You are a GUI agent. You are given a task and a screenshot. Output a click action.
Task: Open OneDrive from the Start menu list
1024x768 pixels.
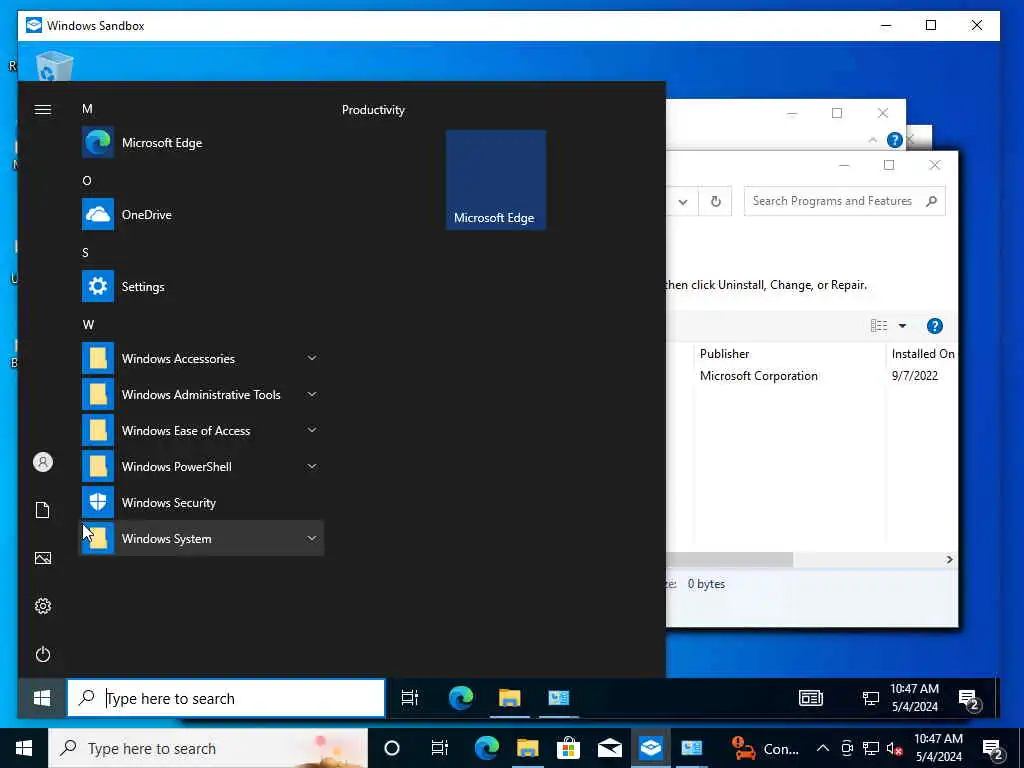201,214
